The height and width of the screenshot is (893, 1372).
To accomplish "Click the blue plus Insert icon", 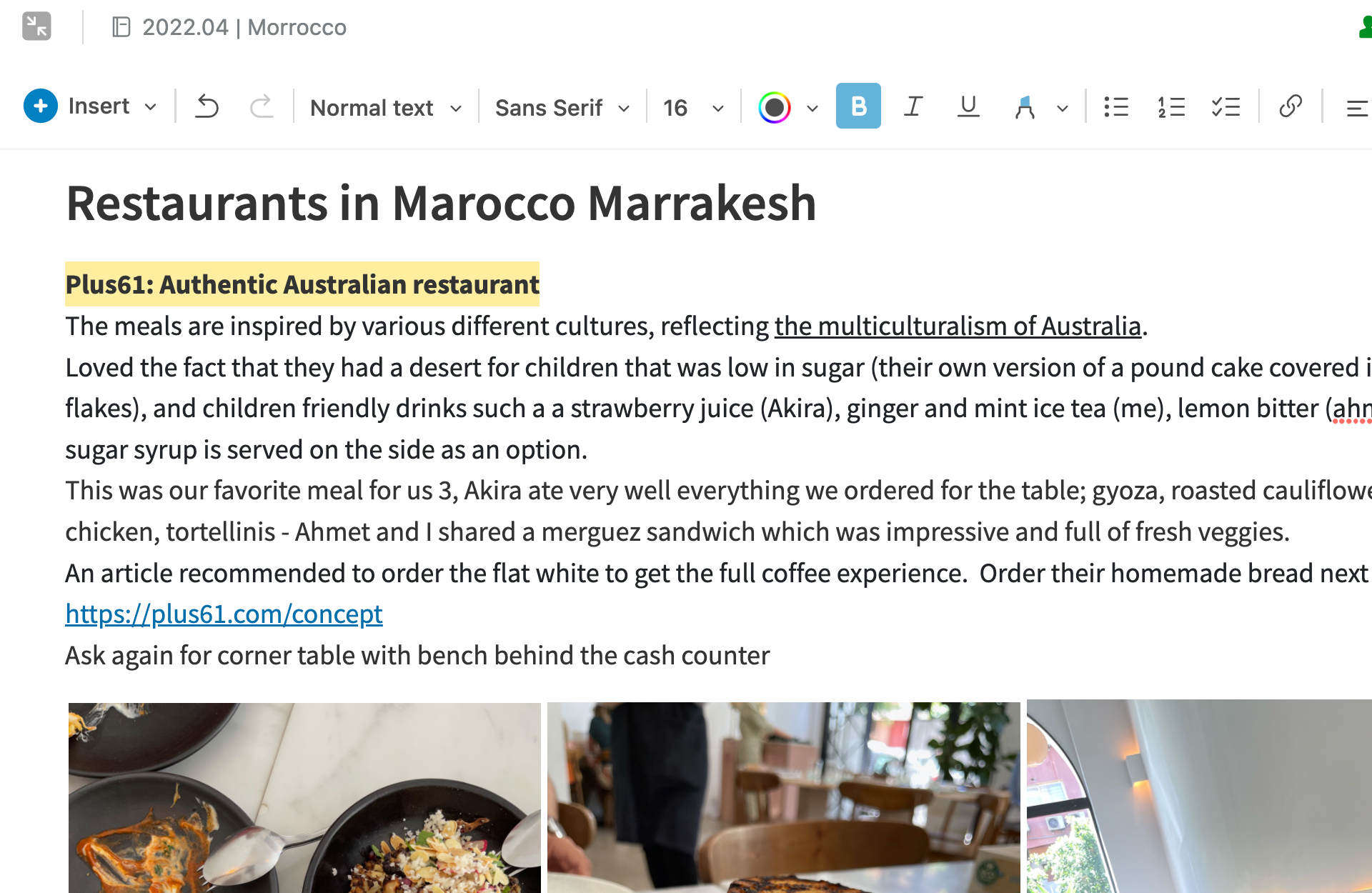I will click(41, 106).
